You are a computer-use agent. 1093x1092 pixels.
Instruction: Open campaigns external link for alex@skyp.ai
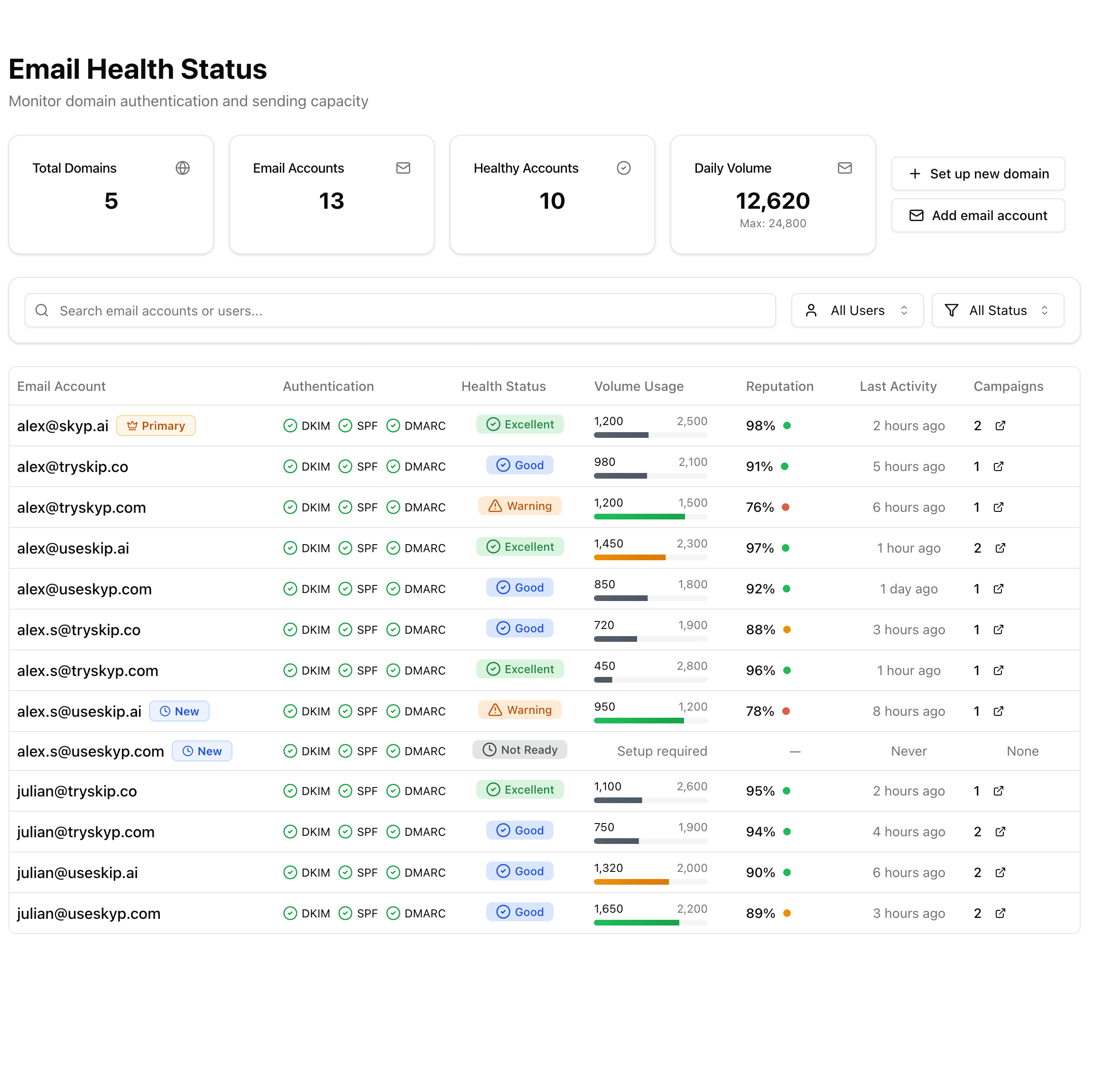coord(1000,426)
